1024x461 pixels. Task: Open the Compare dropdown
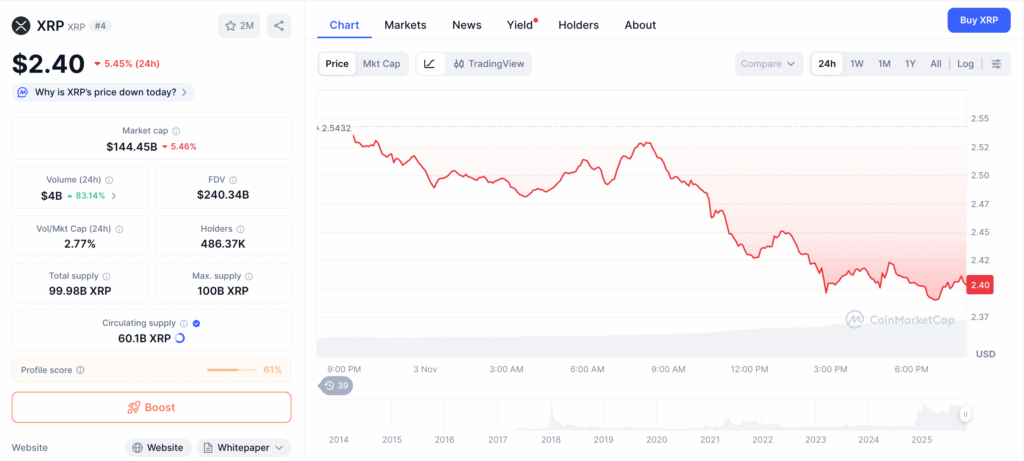[769, 64]
